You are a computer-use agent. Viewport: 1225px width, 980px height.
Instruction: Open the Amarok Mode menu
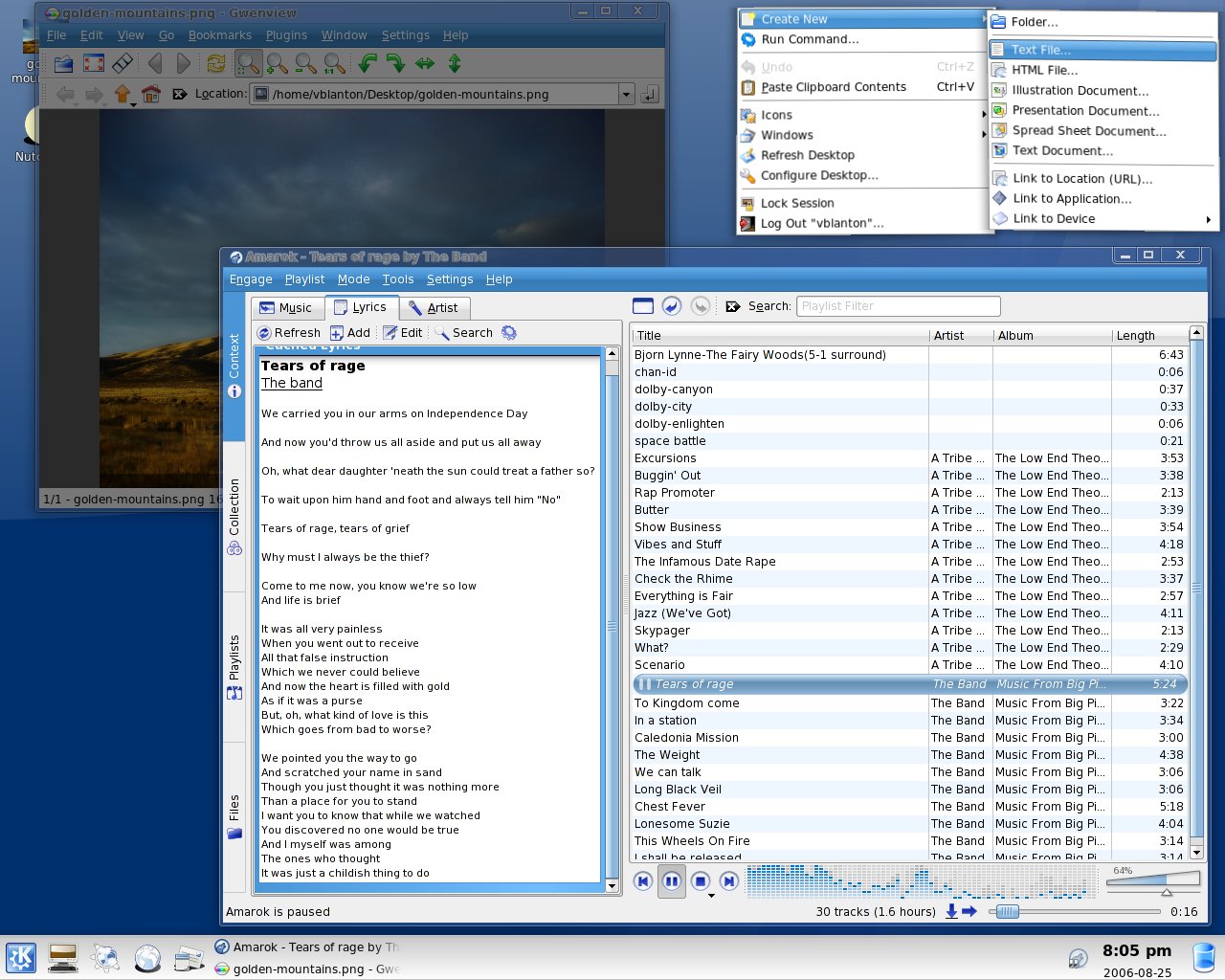coord(353,279)
